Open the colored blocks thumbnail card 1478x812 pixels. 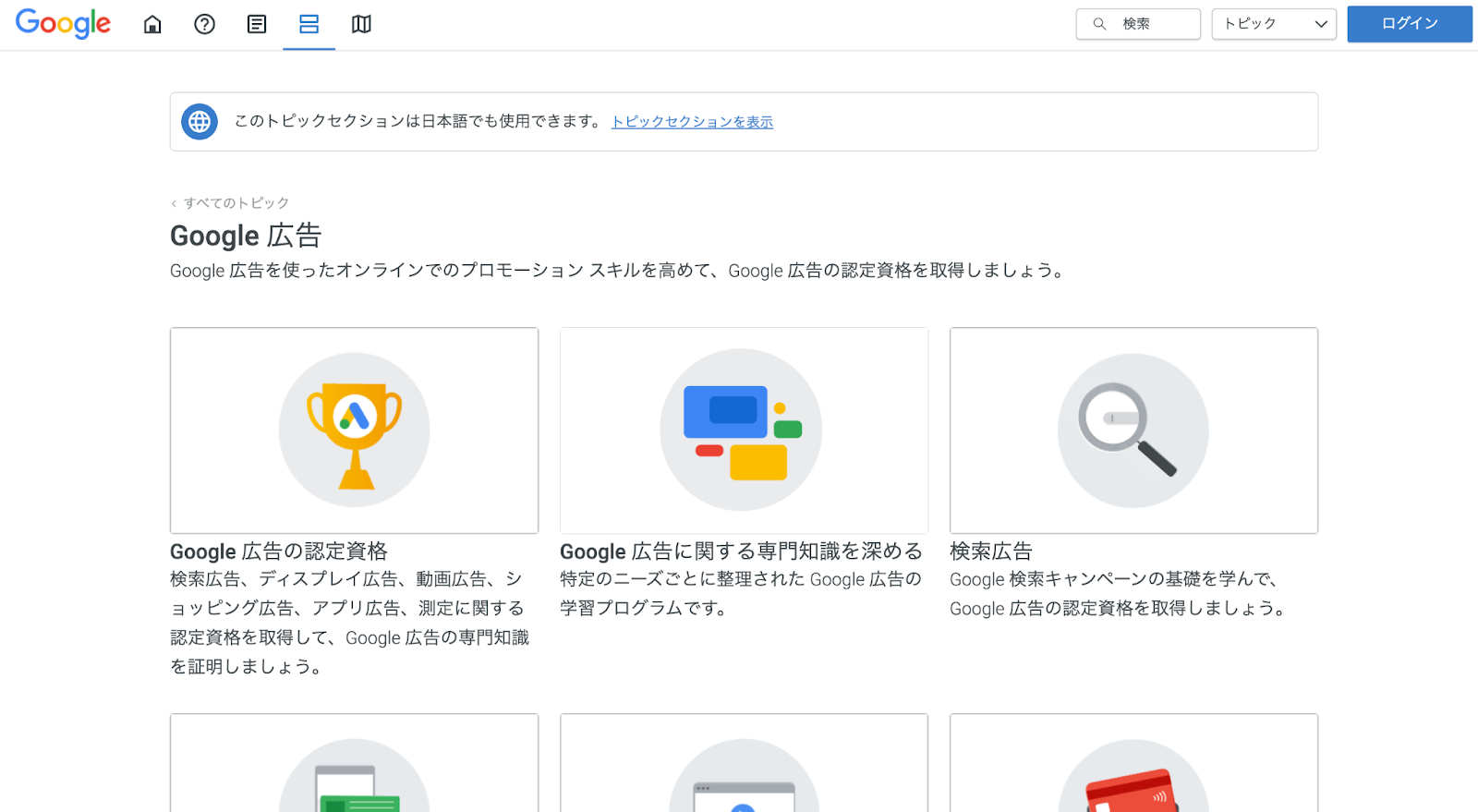(x=744, y=430)
